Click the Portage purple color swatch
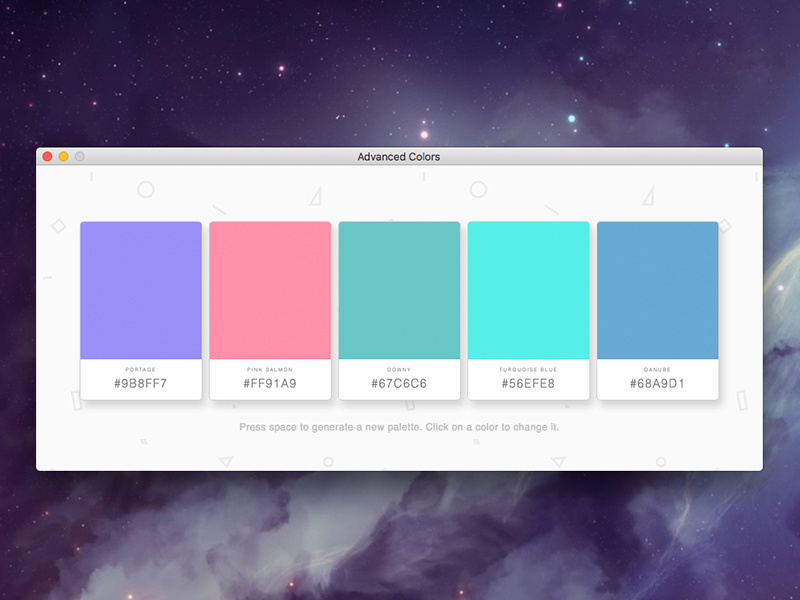Screen dimensions: 800x600 click(140, 290)
